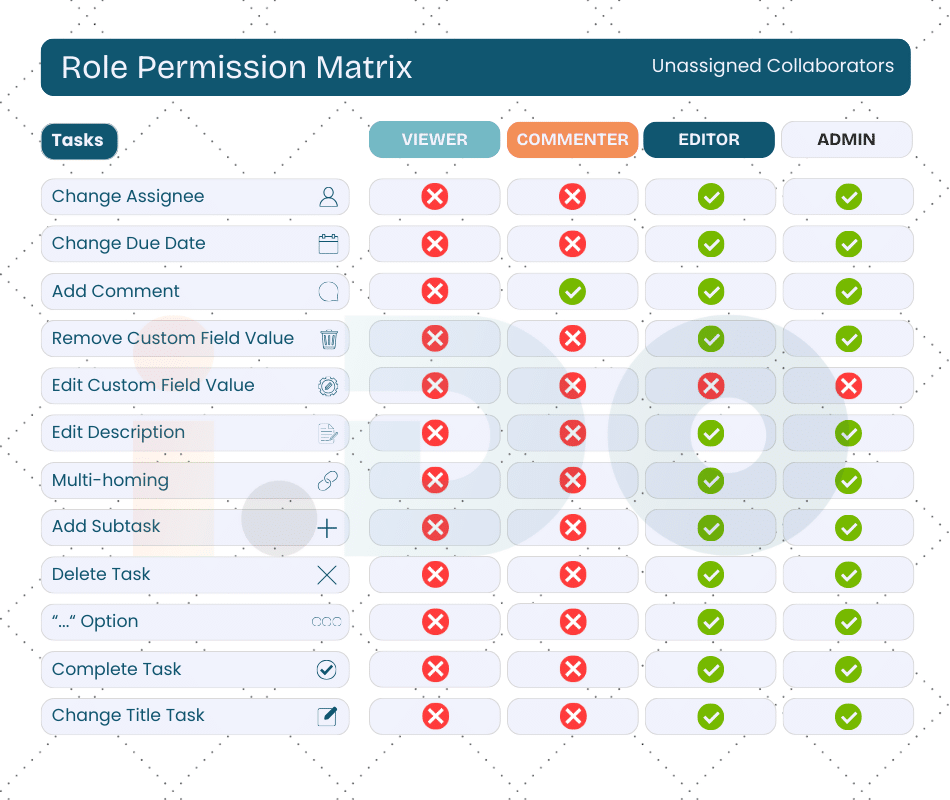Open the Unassigned Collaborators label
The width and height of the screenshot is (950, 800).
(772, 67)
